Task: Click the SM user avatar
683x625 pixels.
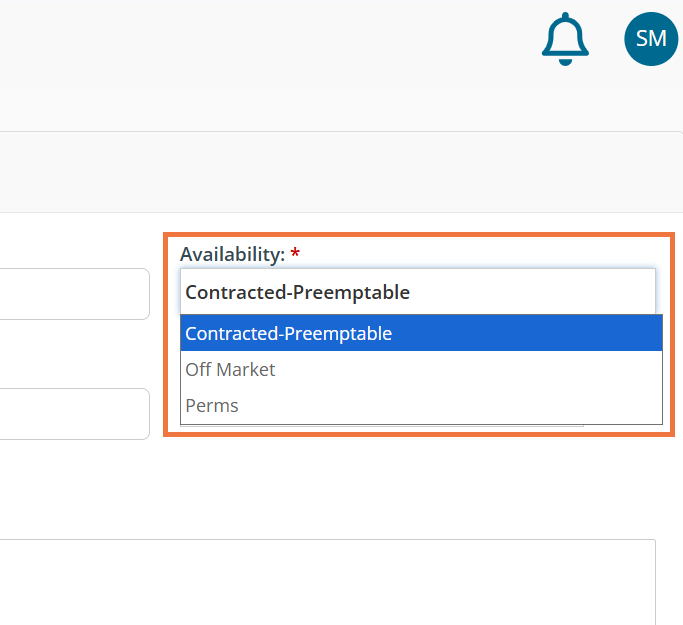Action: (x=651, y=39)
